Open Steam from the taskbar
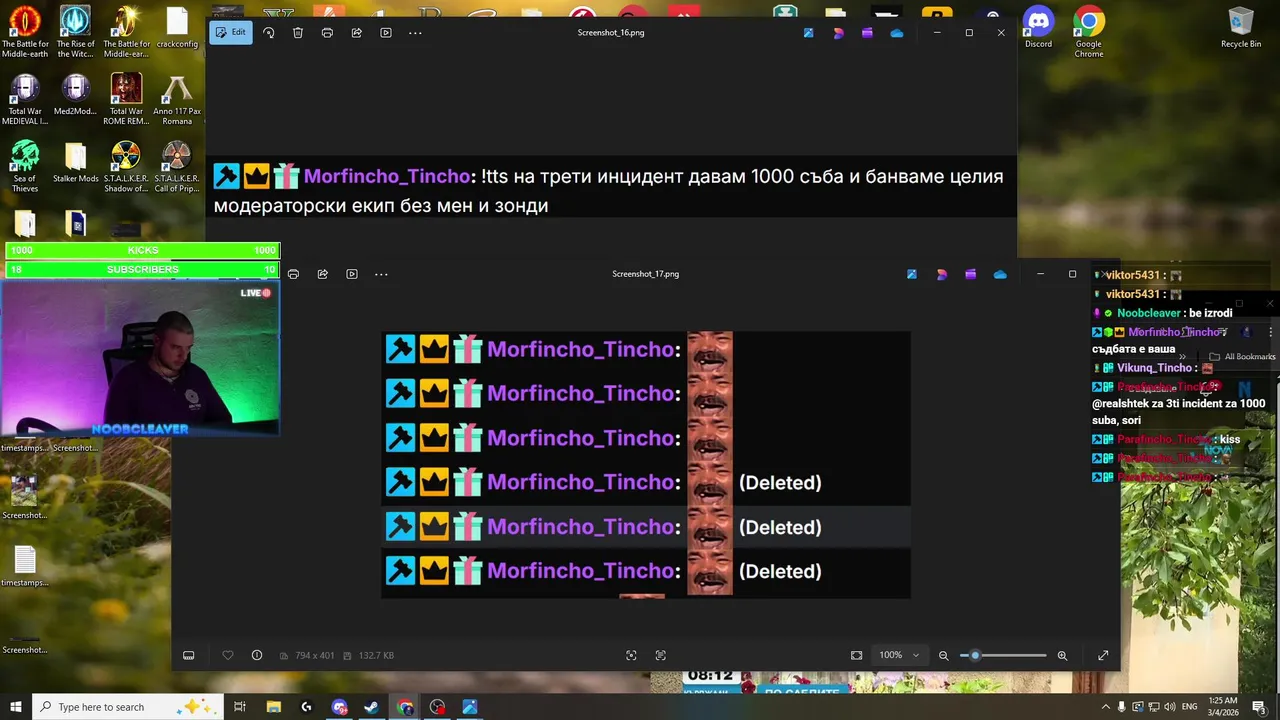This screenshot has width=1280, height=720. pos(371,707)
